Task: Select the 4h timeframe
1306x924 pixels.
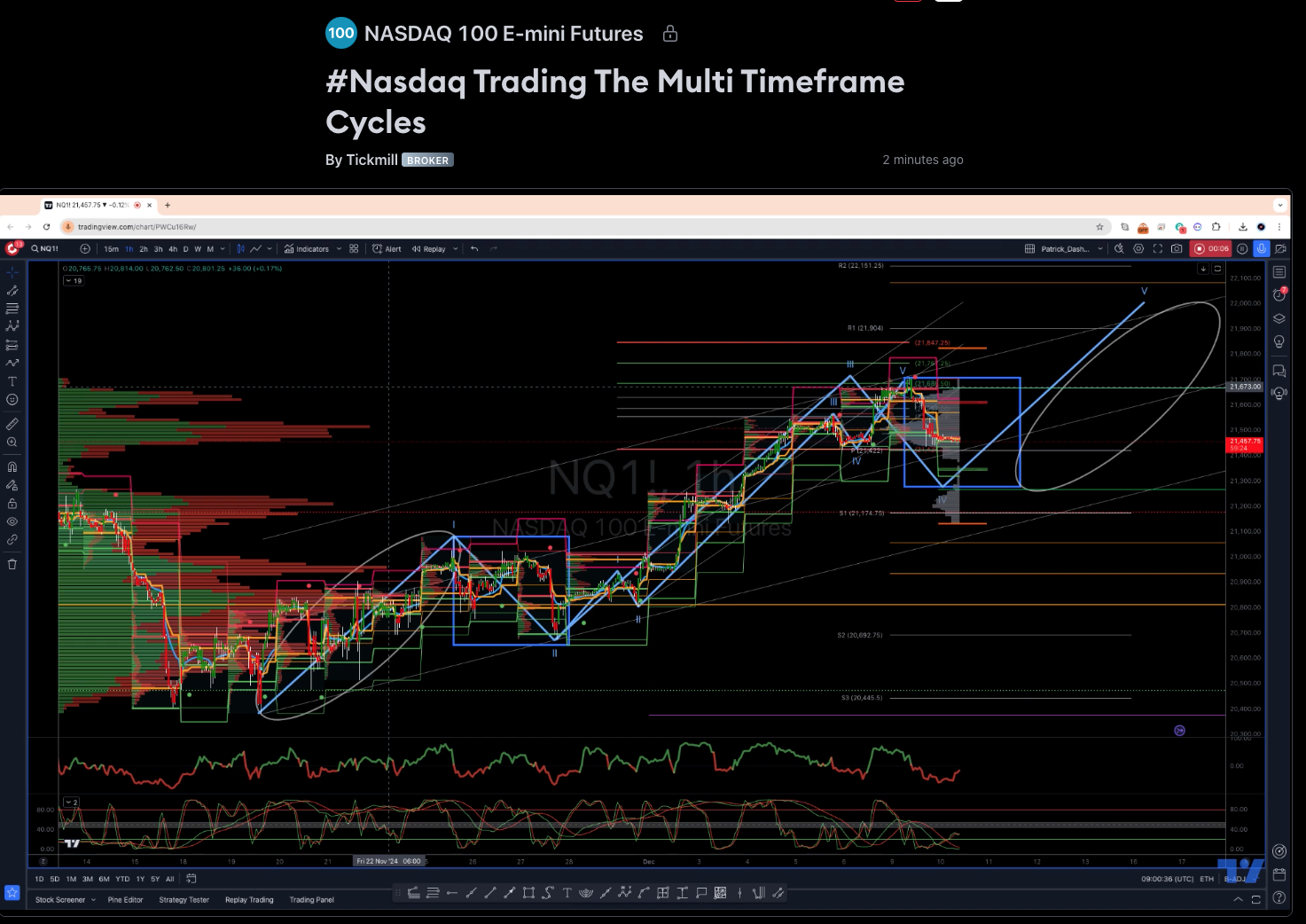Action: pos(173,249)
